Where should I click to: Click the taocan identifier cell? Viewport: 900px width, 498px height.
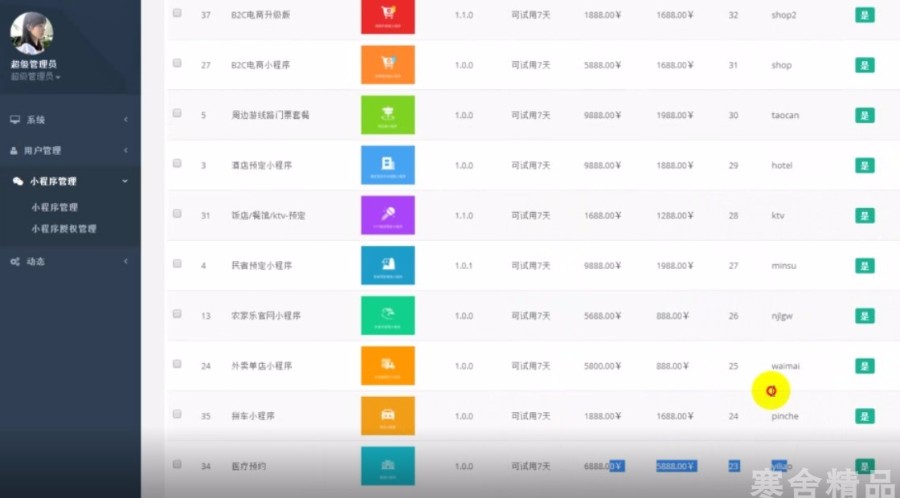(x=785, y=115)
